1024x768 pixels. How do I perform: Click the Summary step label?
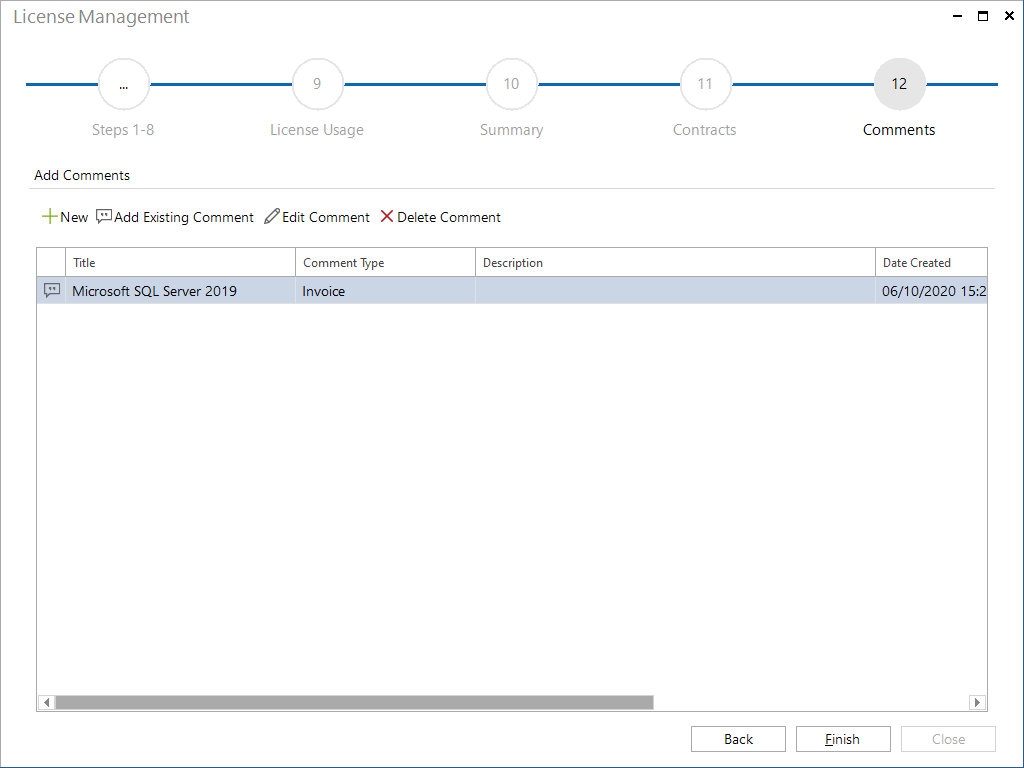(x=511, y=130)
